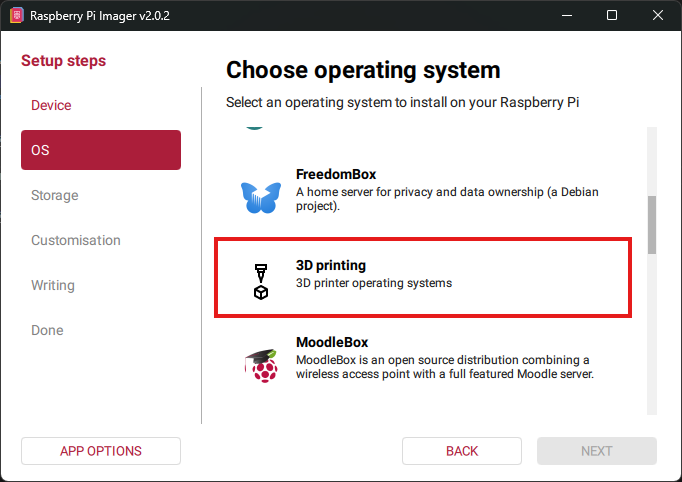Jump to the Writing setup step
The image size is (682, 482).
pos(53,285)
